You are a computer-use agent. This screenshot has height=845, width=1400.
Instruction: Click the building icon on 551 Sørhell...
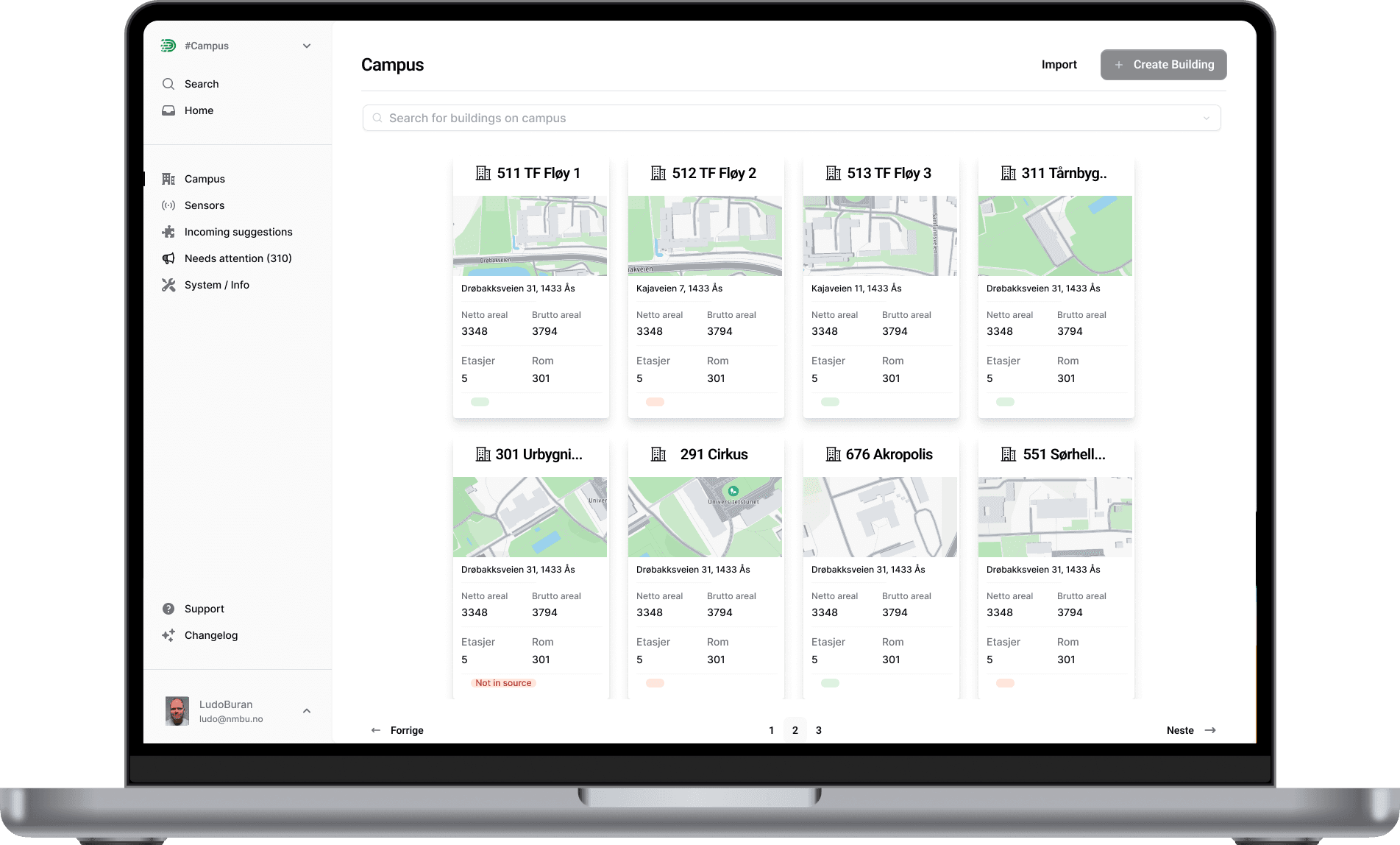(x=1009, y=454)
